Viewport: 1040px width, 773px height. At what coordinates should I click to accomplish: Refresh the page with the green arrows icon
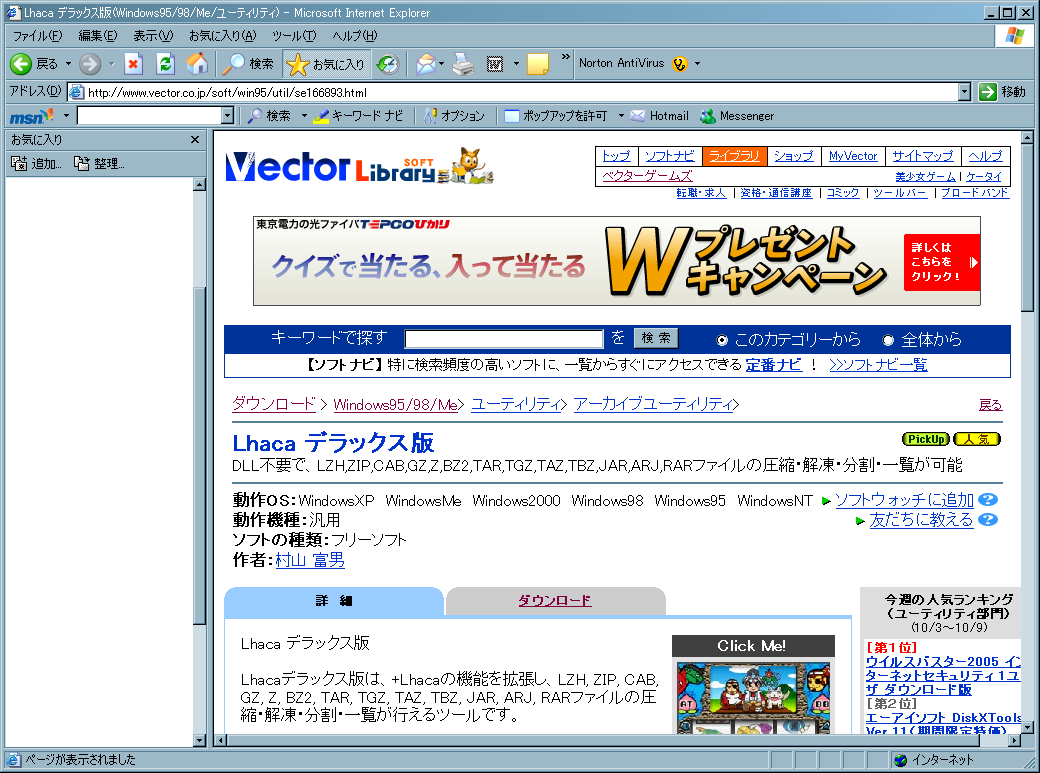pos(165,64)
